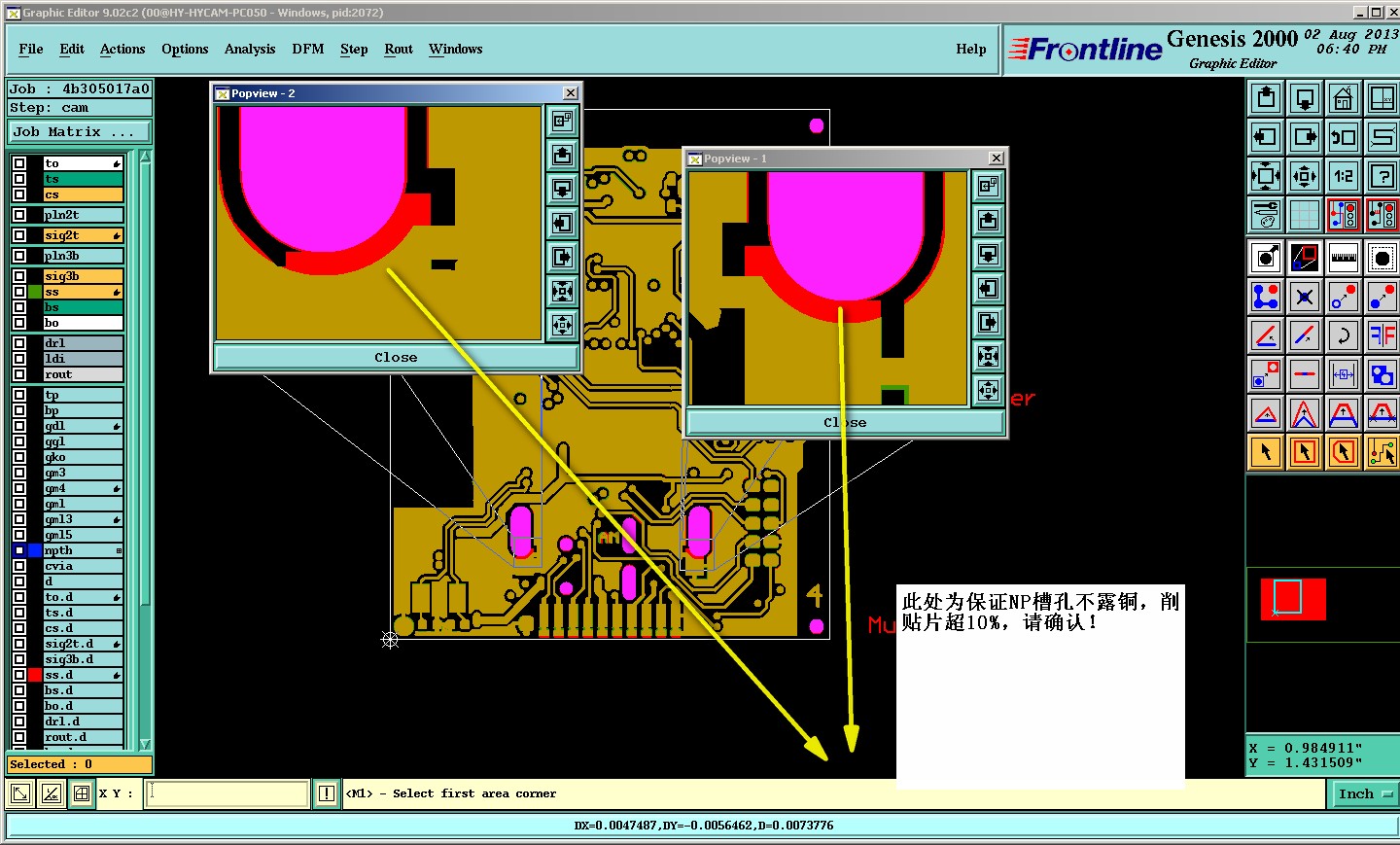Image resolution: width=1400 pixels, height=845 pixels.
Task: Click the X delete point tool icon
Action: (x=1305, y=297)
